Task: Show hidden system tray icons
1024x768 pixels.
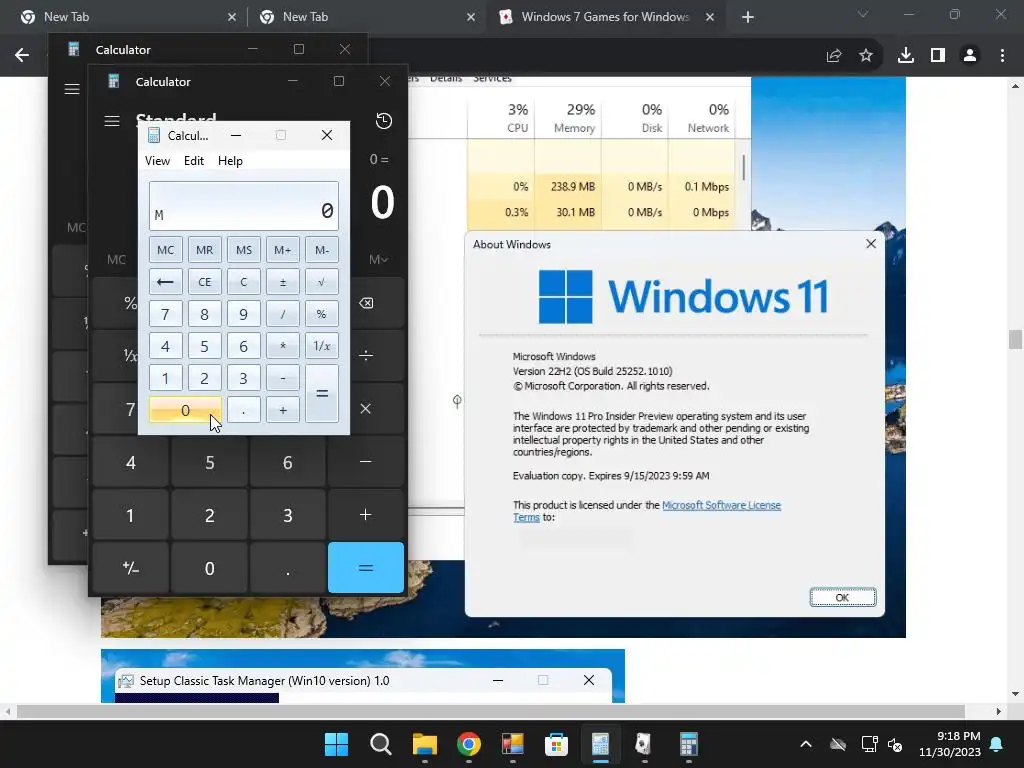Action: [806, 744]
